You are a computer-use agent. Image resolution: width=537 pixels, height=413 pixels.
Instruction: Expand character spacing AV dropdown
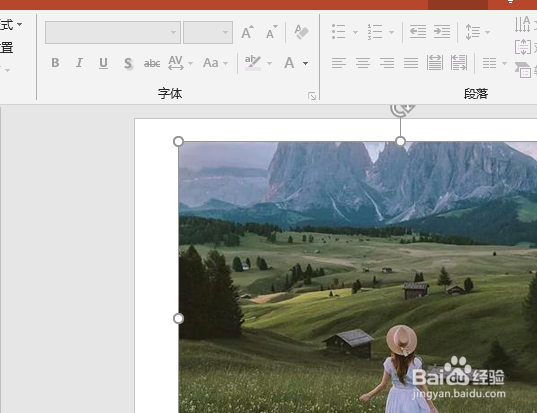(x=190, y=63)
